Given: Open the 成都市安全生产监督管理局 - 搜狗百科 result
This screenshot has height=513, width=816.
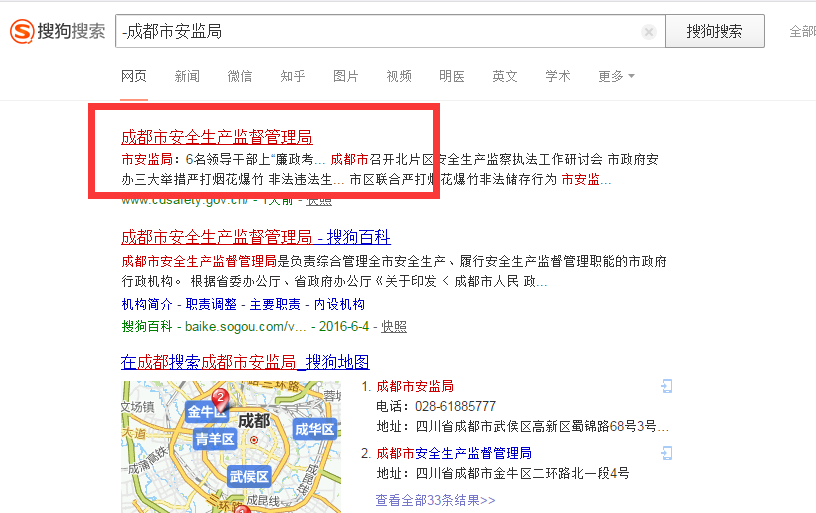Looking at the screenshot, I should coord(256,237).
